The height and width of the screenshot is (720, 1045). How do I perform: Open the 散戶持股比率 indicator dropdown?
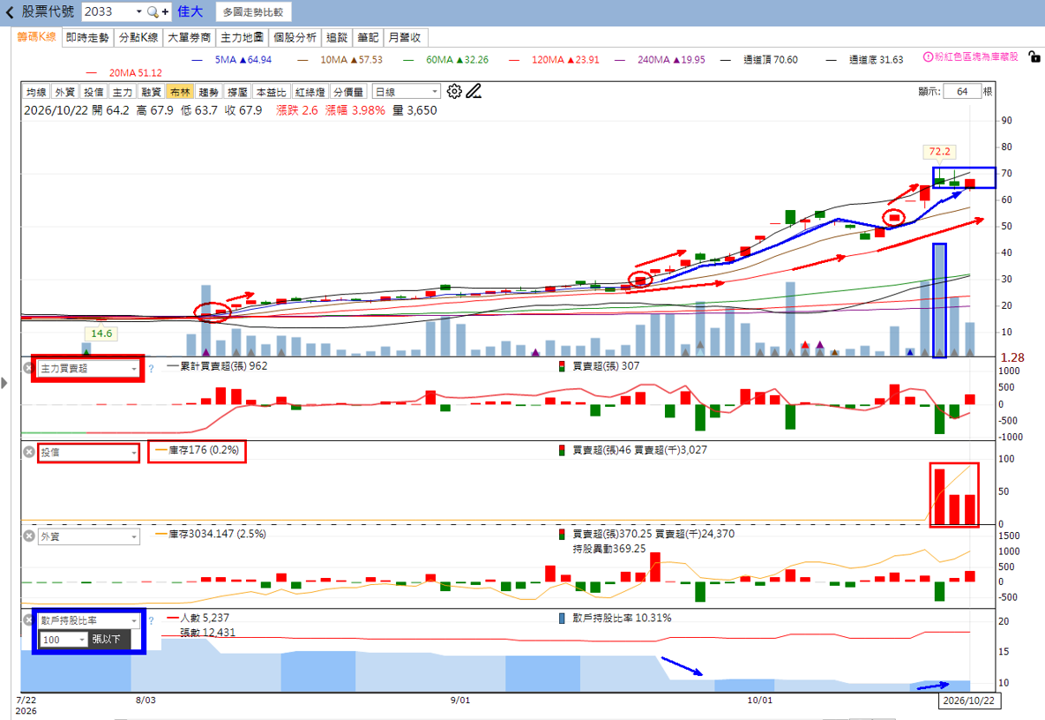pyautogui.click(x=88, y=621)
